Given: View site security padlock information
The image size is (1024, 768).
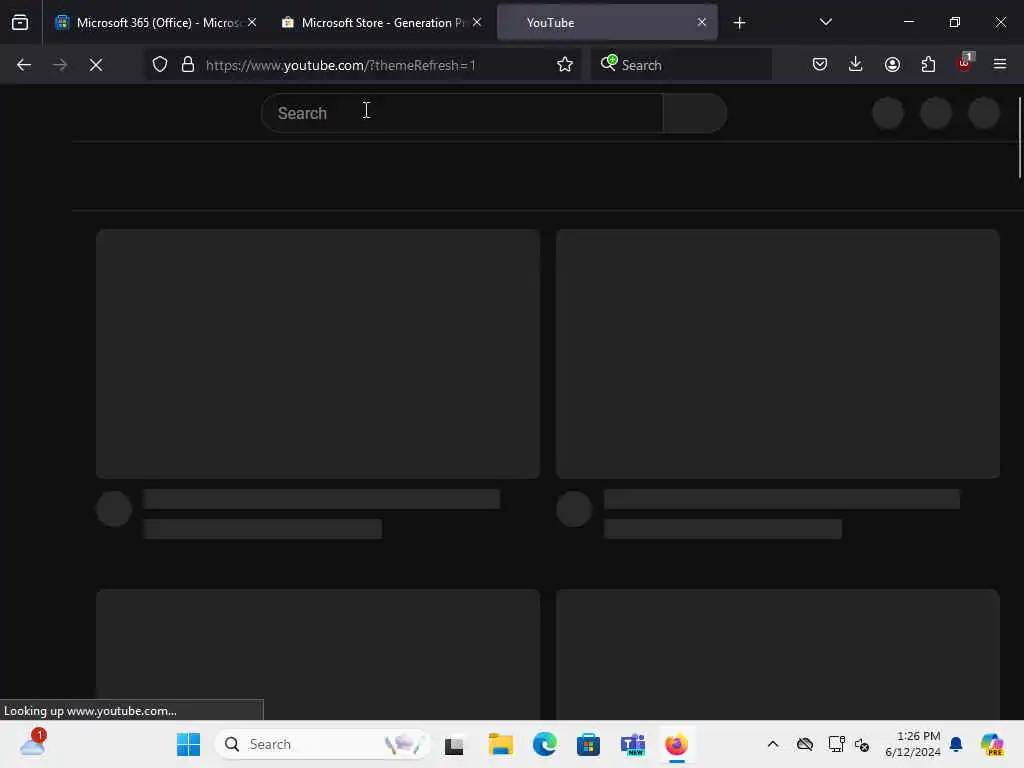Looking at the screenshot, I should tap(188, 65).
